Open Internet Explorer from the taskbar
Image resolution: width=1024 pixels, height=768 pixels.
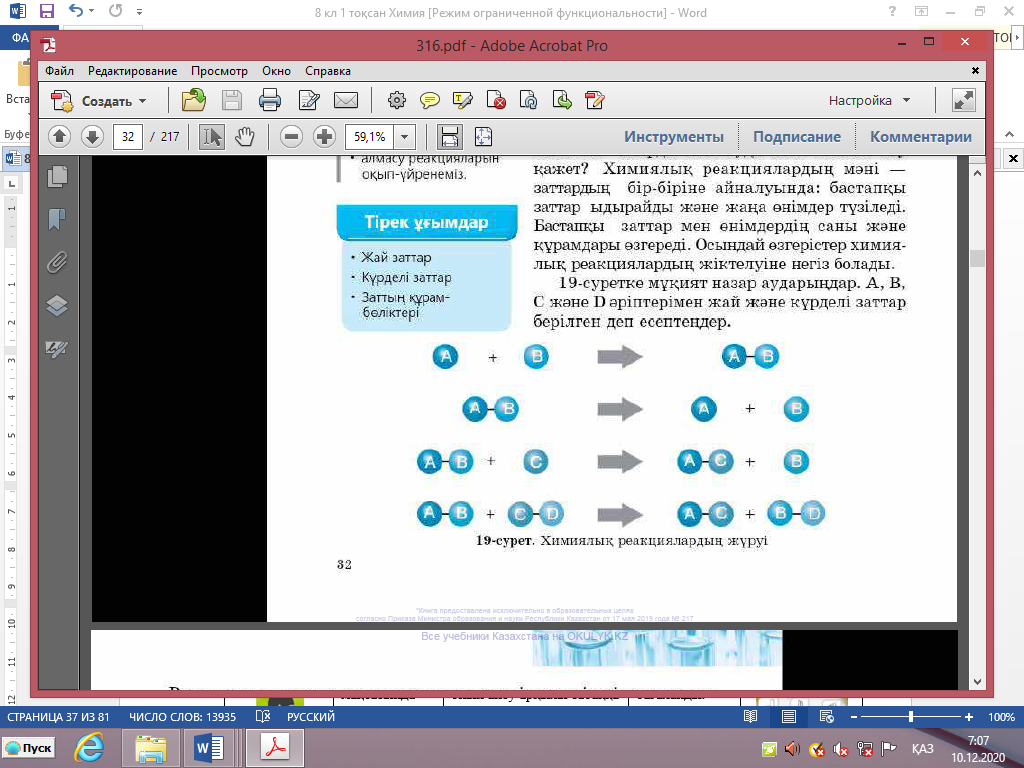point(89,748)
